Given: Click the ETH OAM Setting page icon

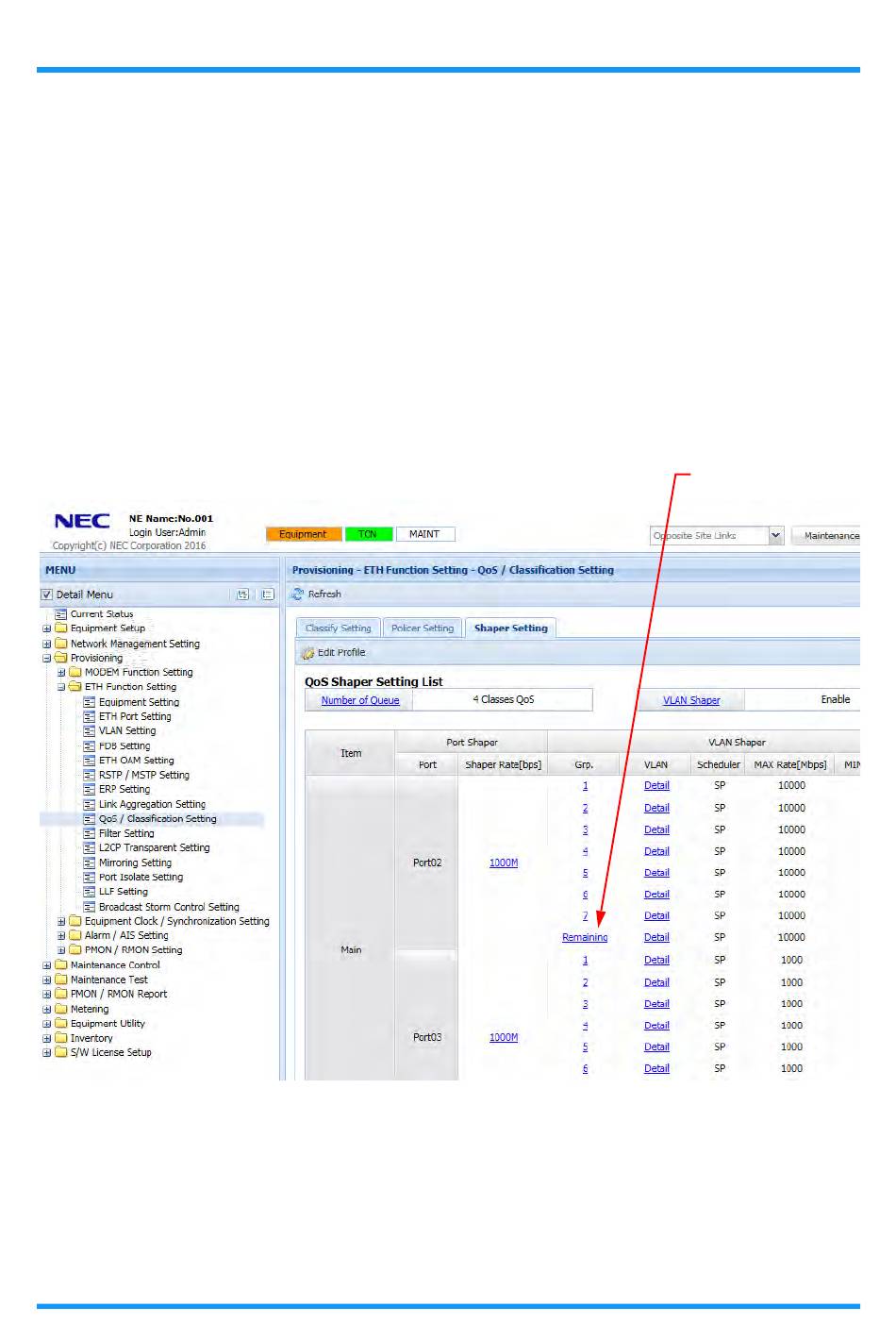Looking at the screenshot, I should coord(90,761).
